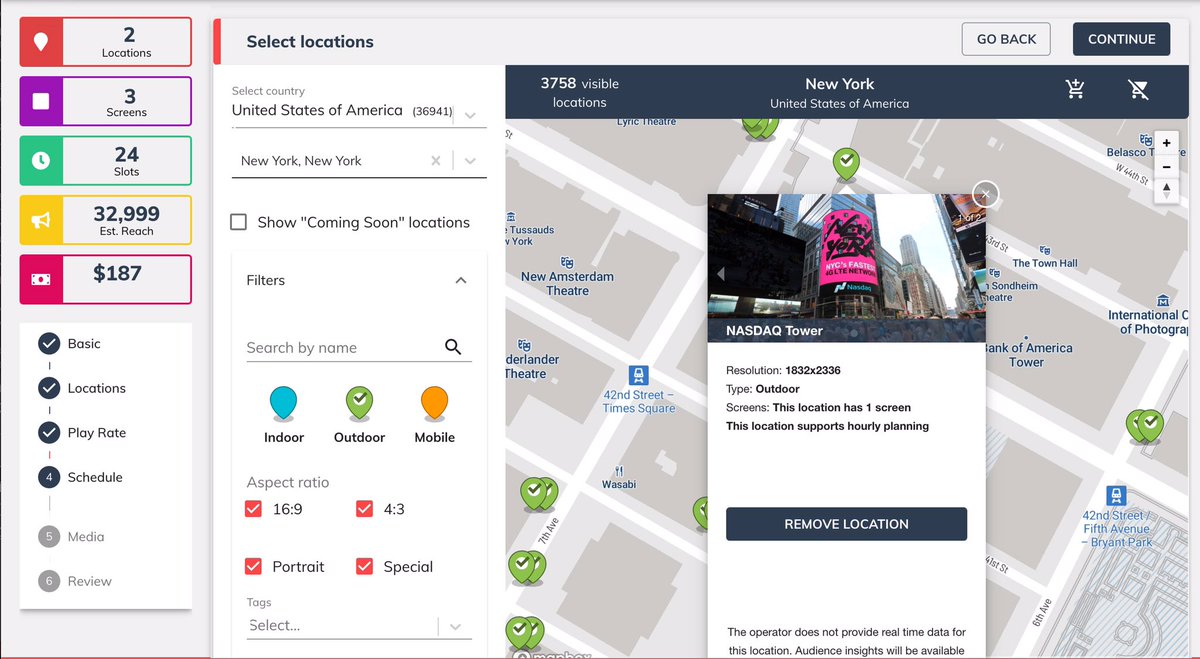The height and width of the screenshot is (659, 1200).
Task: Click the Belasco Theatre map label
Action: click(x=1146, y=152)
